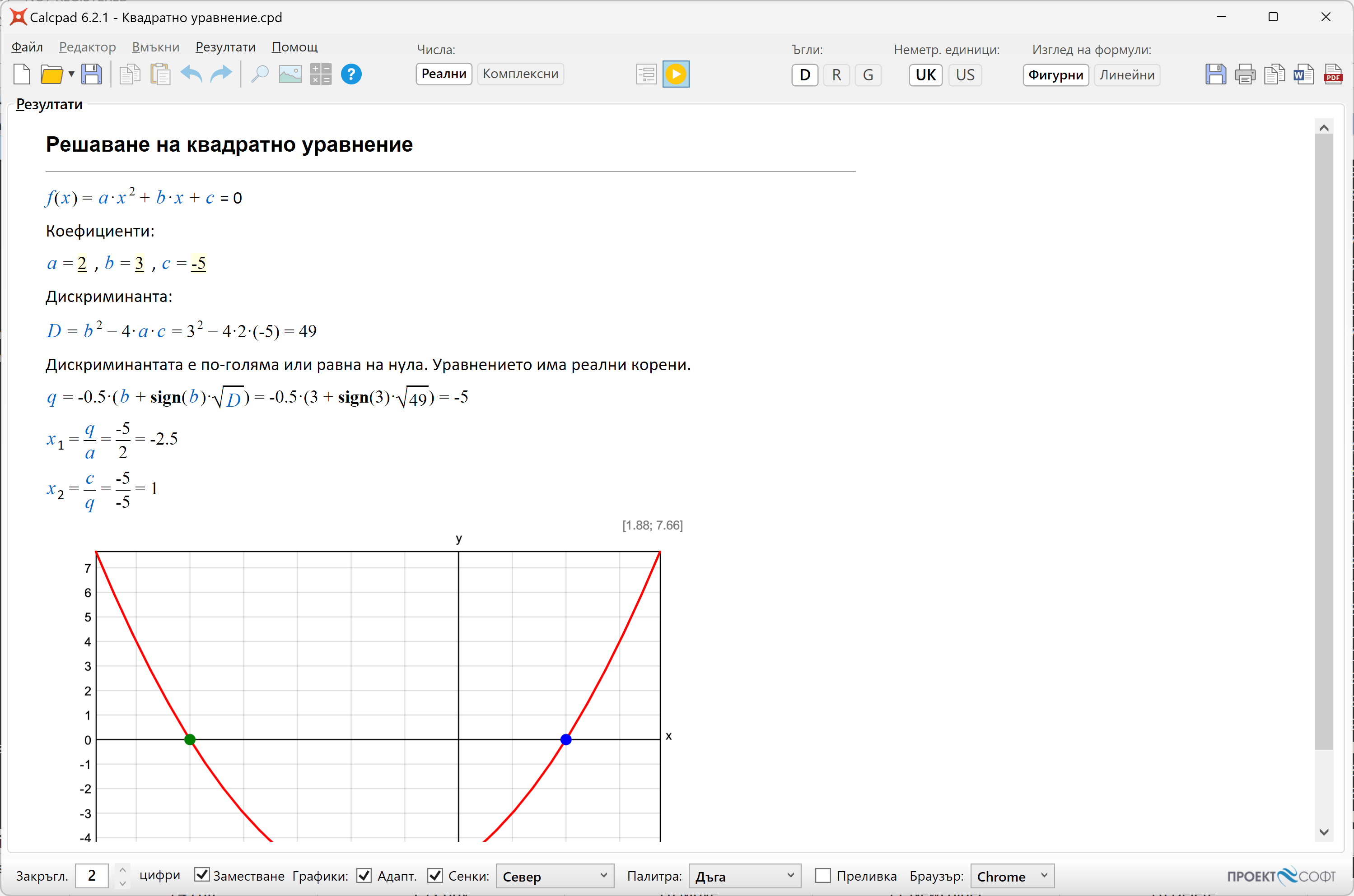The width and height of the screenshot is (1354, 896).
Task: Click the Print results icon
Action: point(1245,74)
